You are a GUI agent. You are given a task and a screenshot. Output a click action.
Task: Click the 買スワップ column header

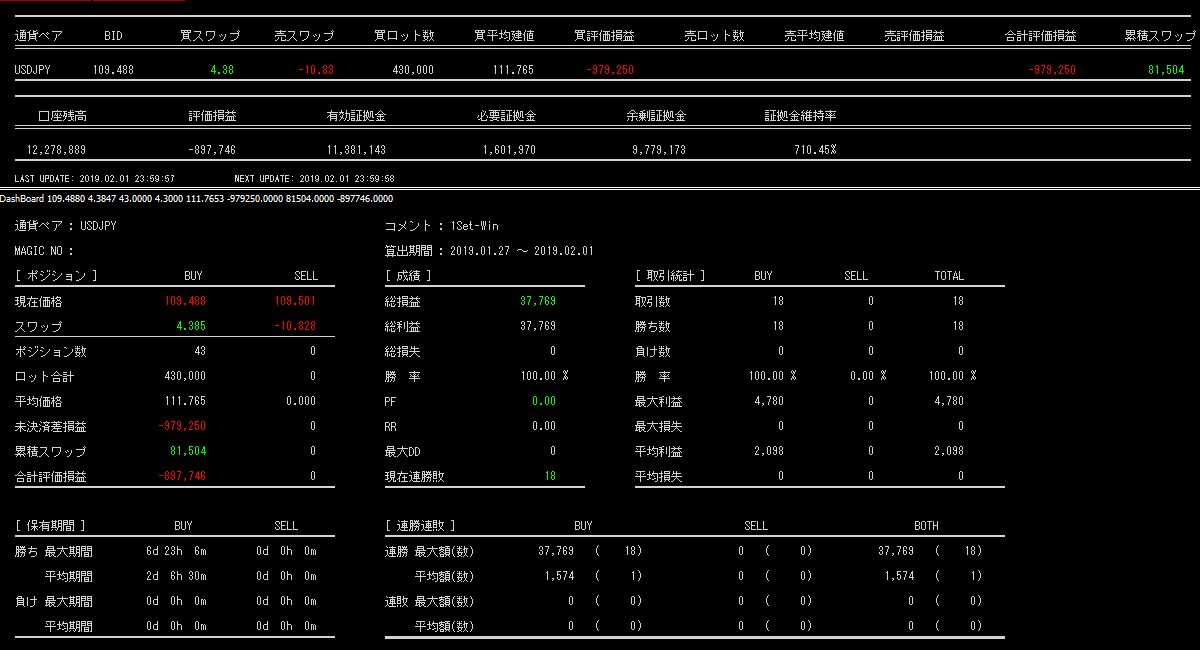click(209, 36)
